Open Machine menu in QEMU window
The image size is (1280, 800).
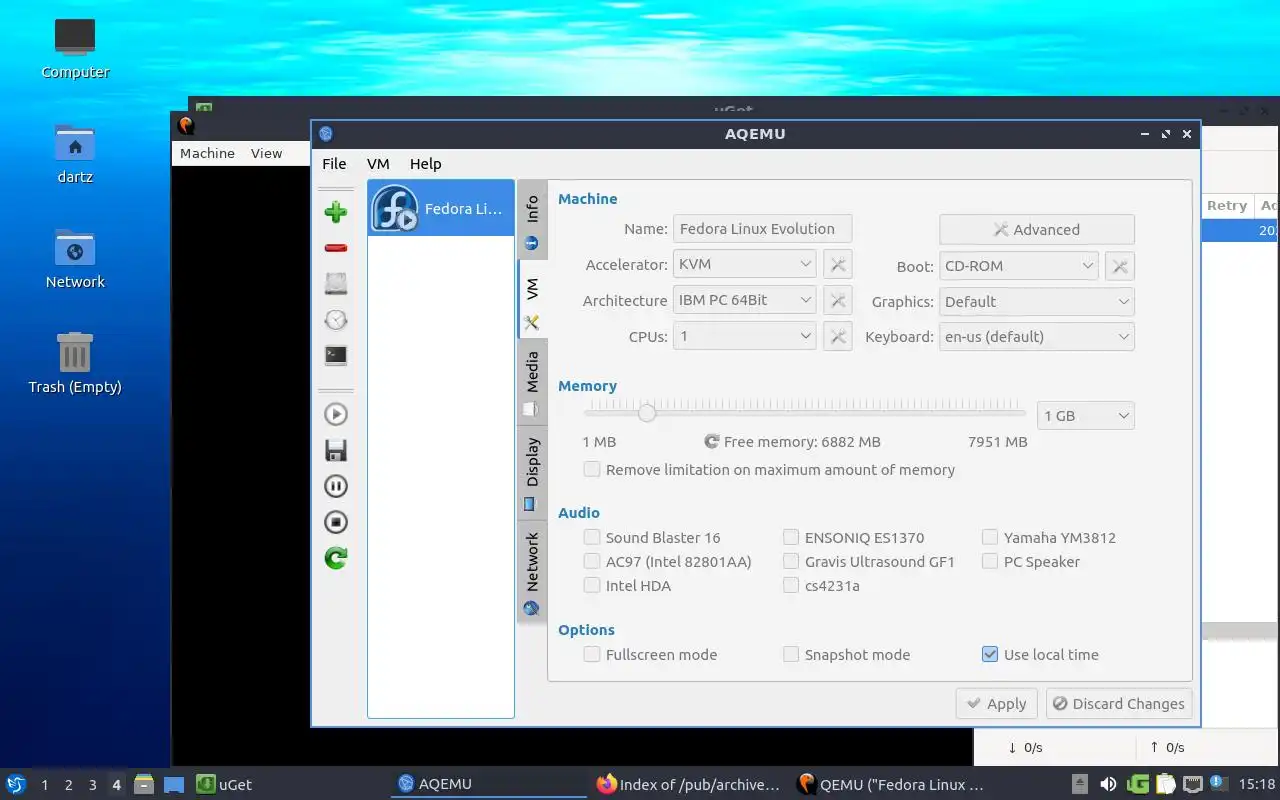click(x=207, y=153)
